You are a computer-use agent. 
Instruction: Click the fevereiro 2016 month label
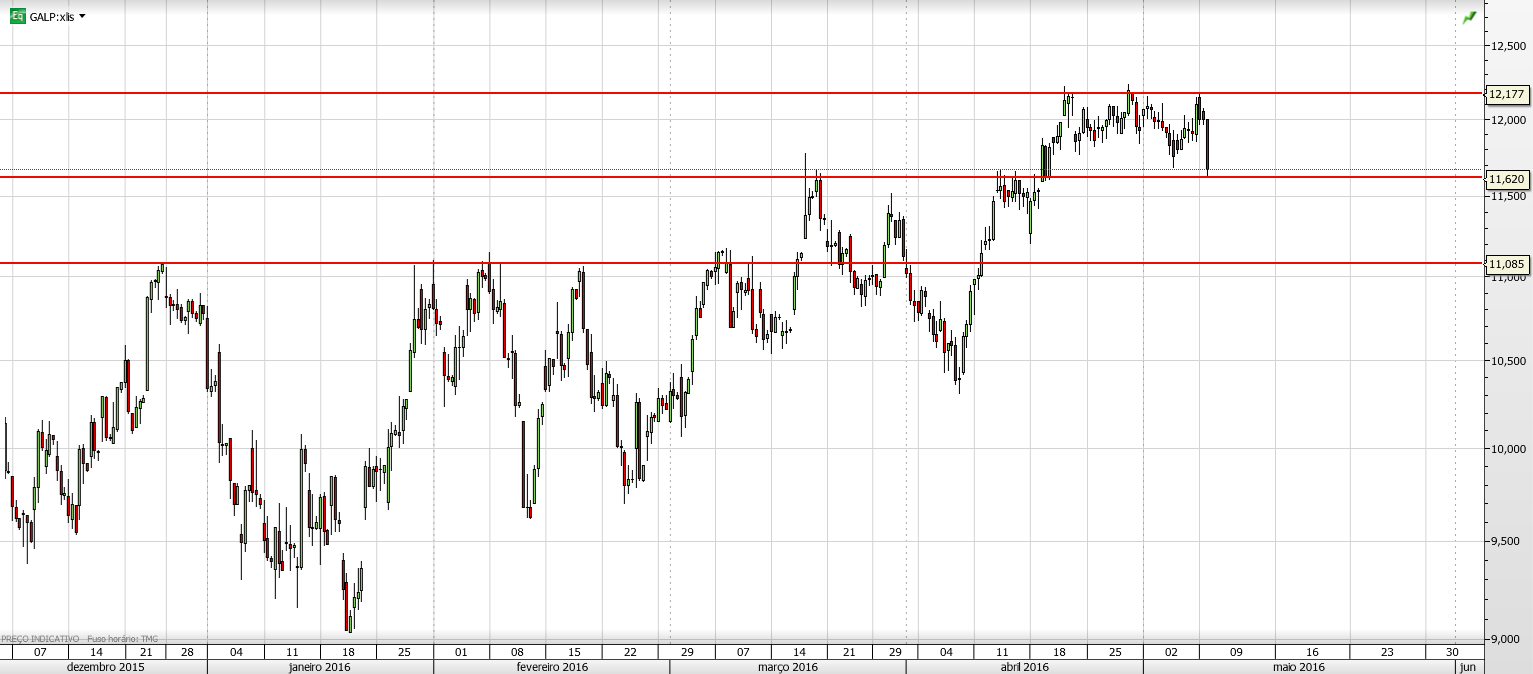pos(552,666)
